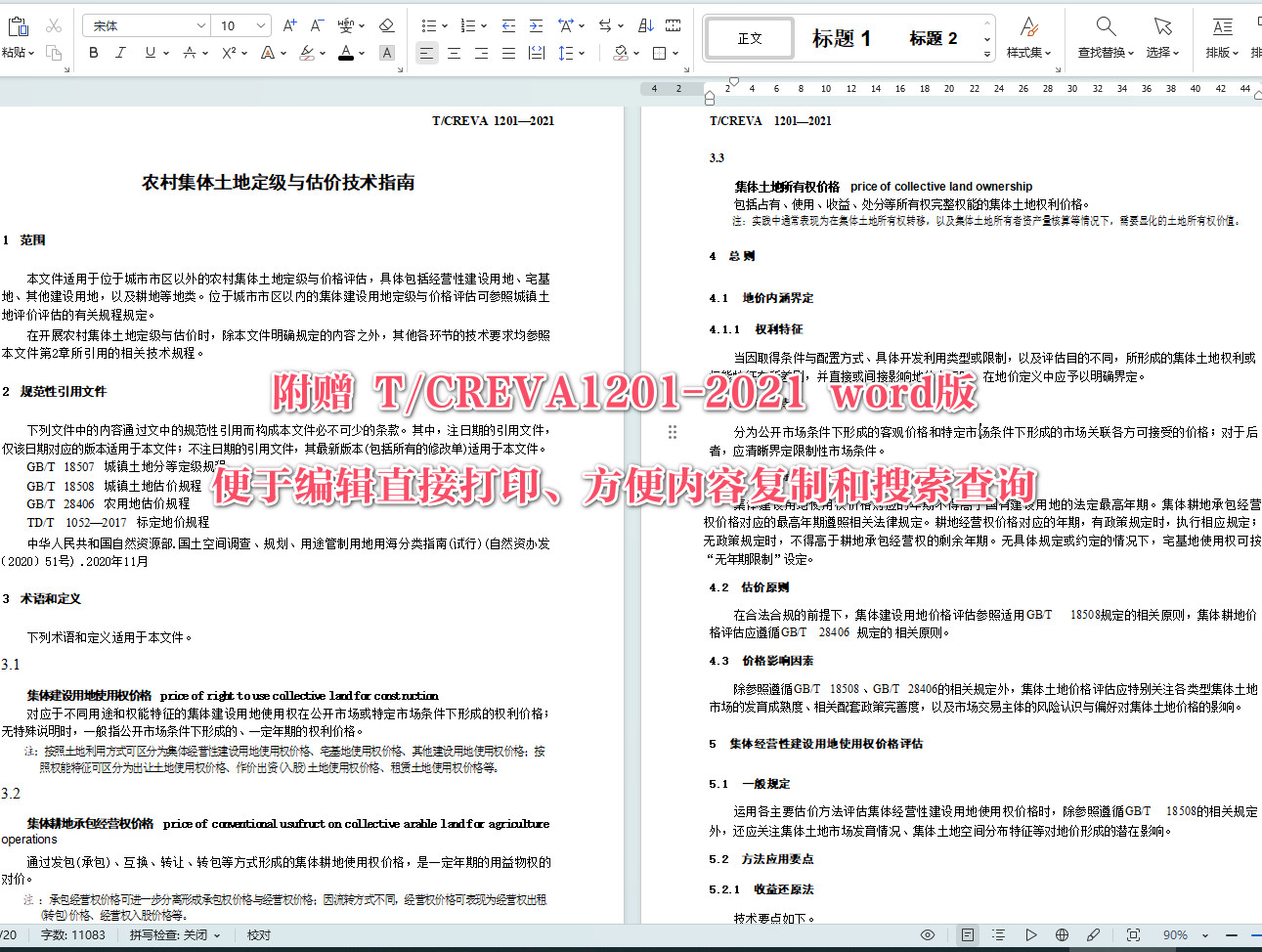Increase font size with the A+ icon
The width and height of the screenshot is (1262, 952).
pyautogui.click(x=289, y=25)
